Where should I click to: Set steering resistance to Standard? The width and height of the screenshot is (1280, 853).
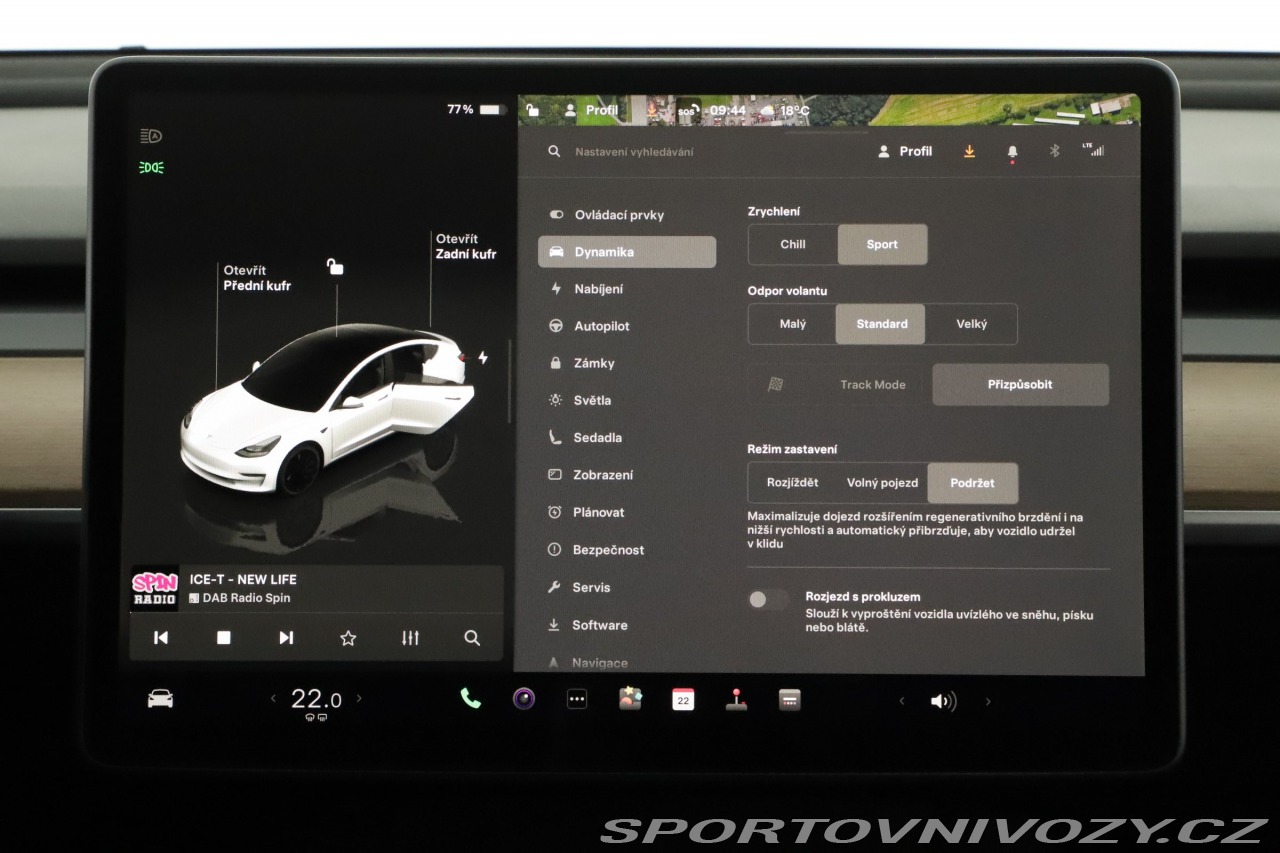[881, 324]
